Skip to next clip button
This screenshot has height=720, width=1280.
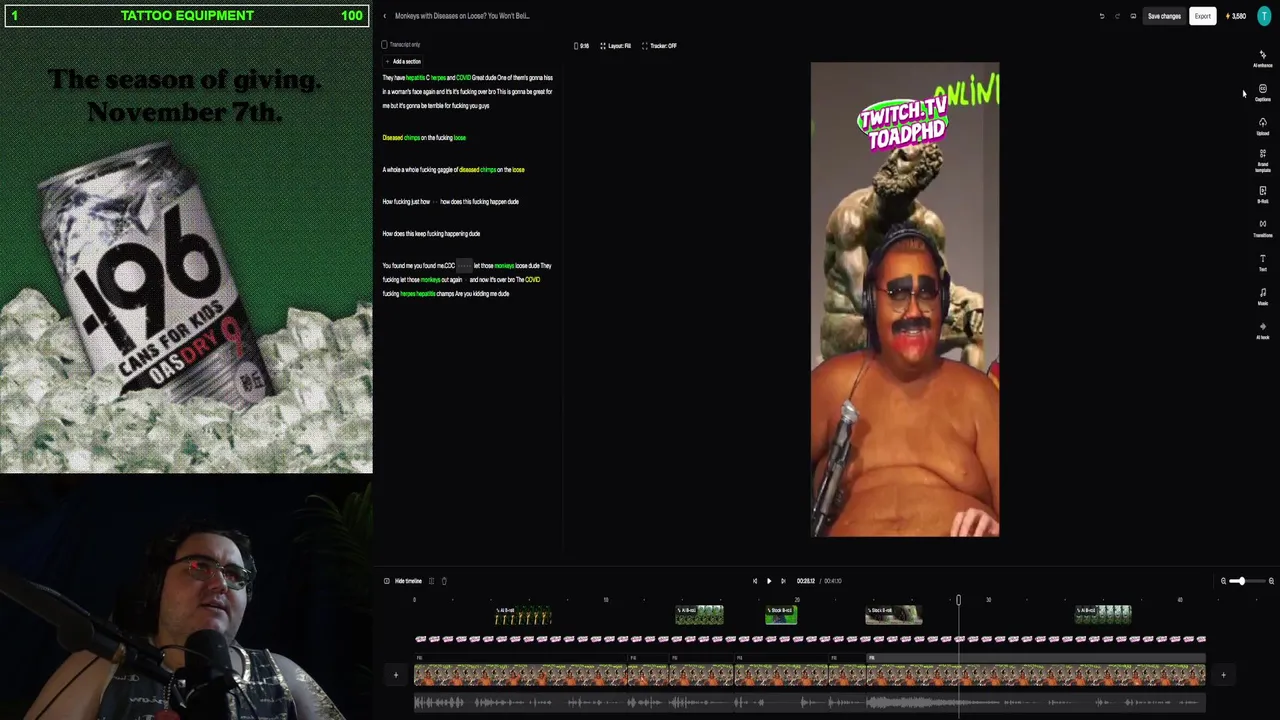pyautogui.click(x=783, y=581)
